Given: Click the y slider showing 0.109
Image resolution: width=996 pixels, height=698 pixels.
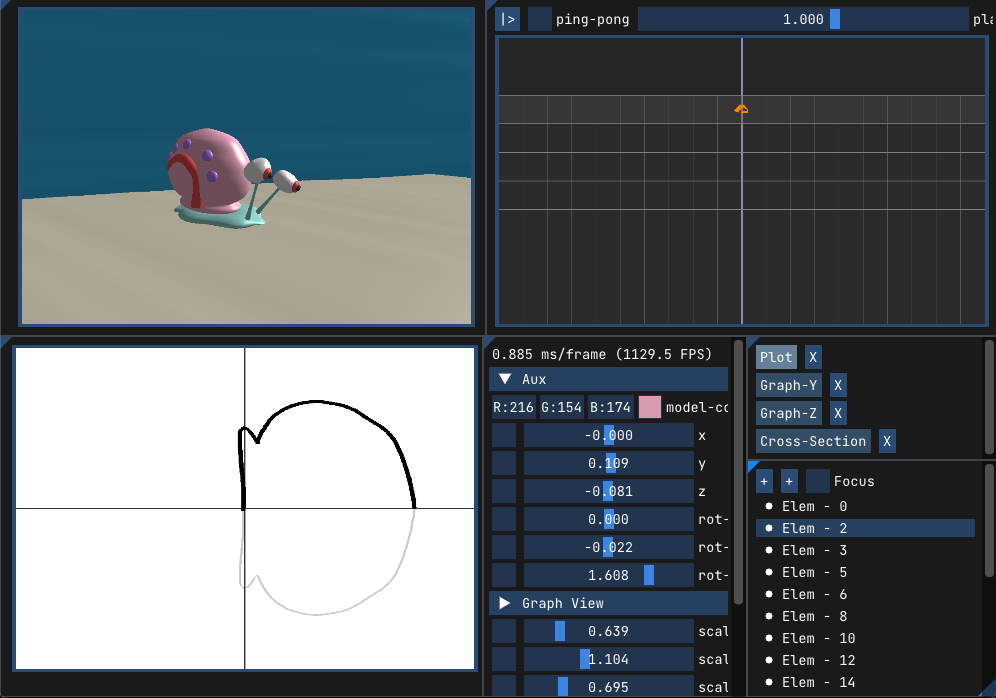Looking at the screenshot, I should coord(609,463).
